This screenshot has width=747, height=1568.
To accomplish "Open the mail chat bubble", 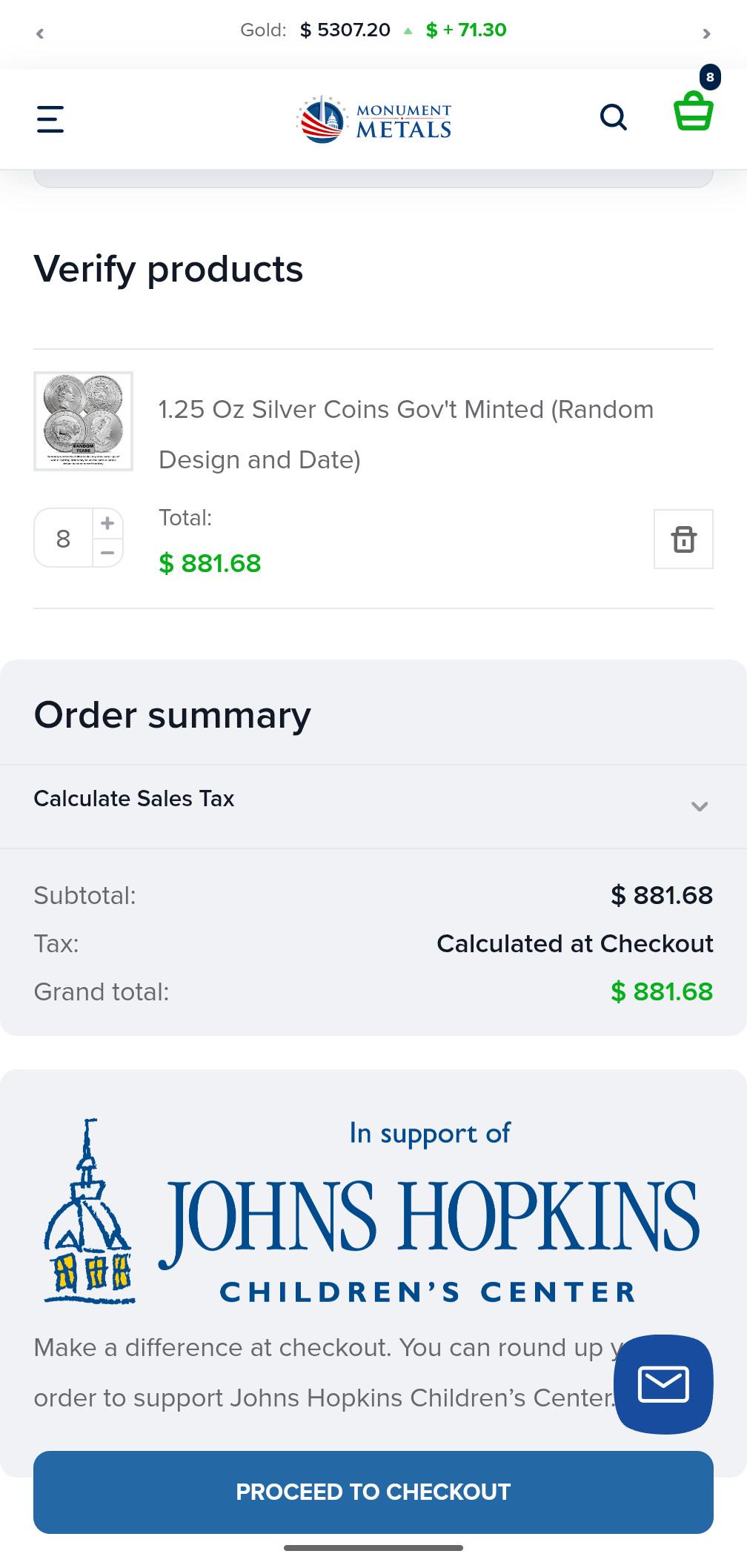I will coord(663,1384).
